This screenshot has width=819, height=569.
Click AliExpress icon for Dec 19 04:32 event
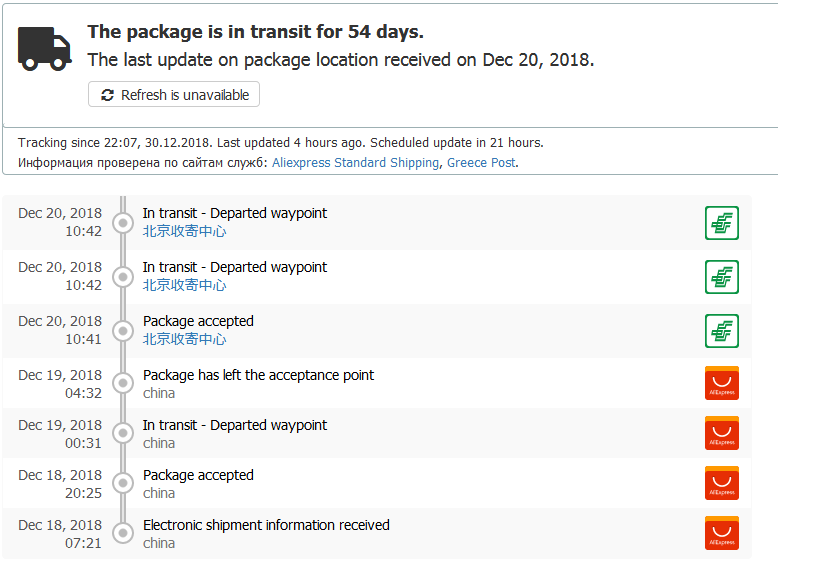pyautogui.click(x=721, y=383)
